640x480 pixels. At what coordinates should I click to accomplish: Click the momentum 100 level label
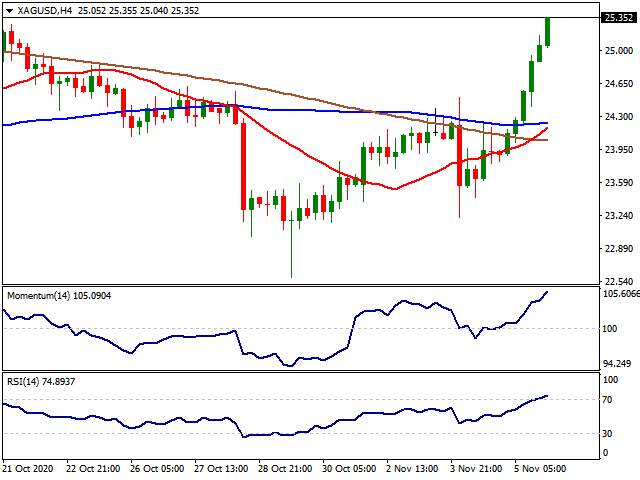click(x=609, y=329)
